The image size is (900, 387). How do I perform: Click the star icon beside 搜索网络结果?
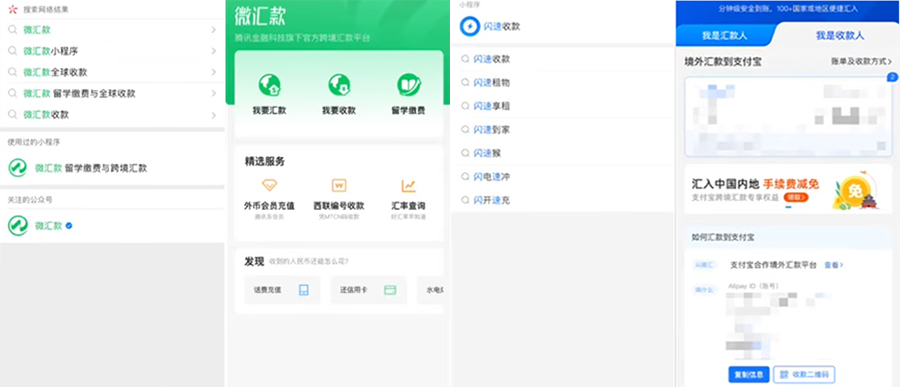tap(13, 9)
